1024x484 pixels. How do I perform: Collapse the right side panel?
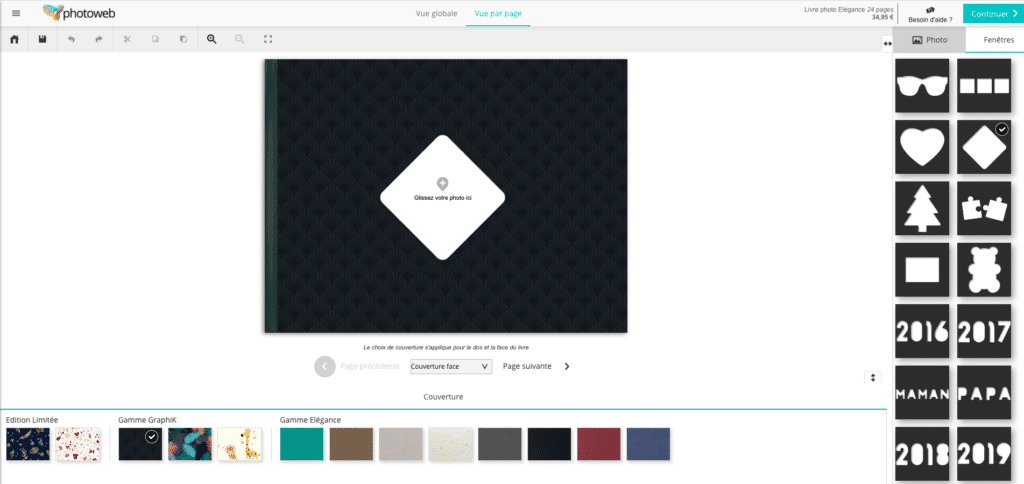click(887, 42)
